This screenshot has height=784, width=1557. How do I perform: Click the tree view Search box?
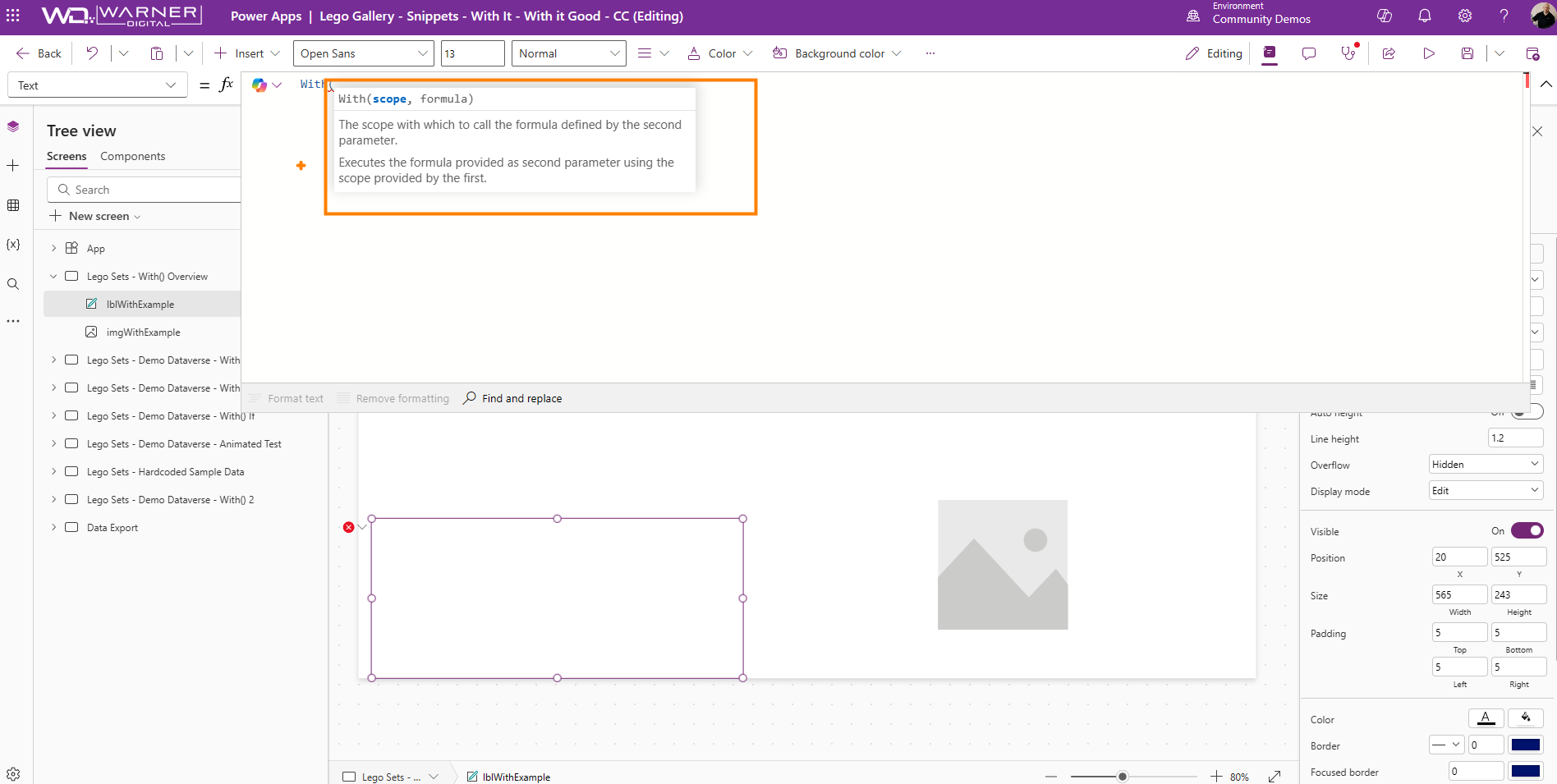click(145, 190)
